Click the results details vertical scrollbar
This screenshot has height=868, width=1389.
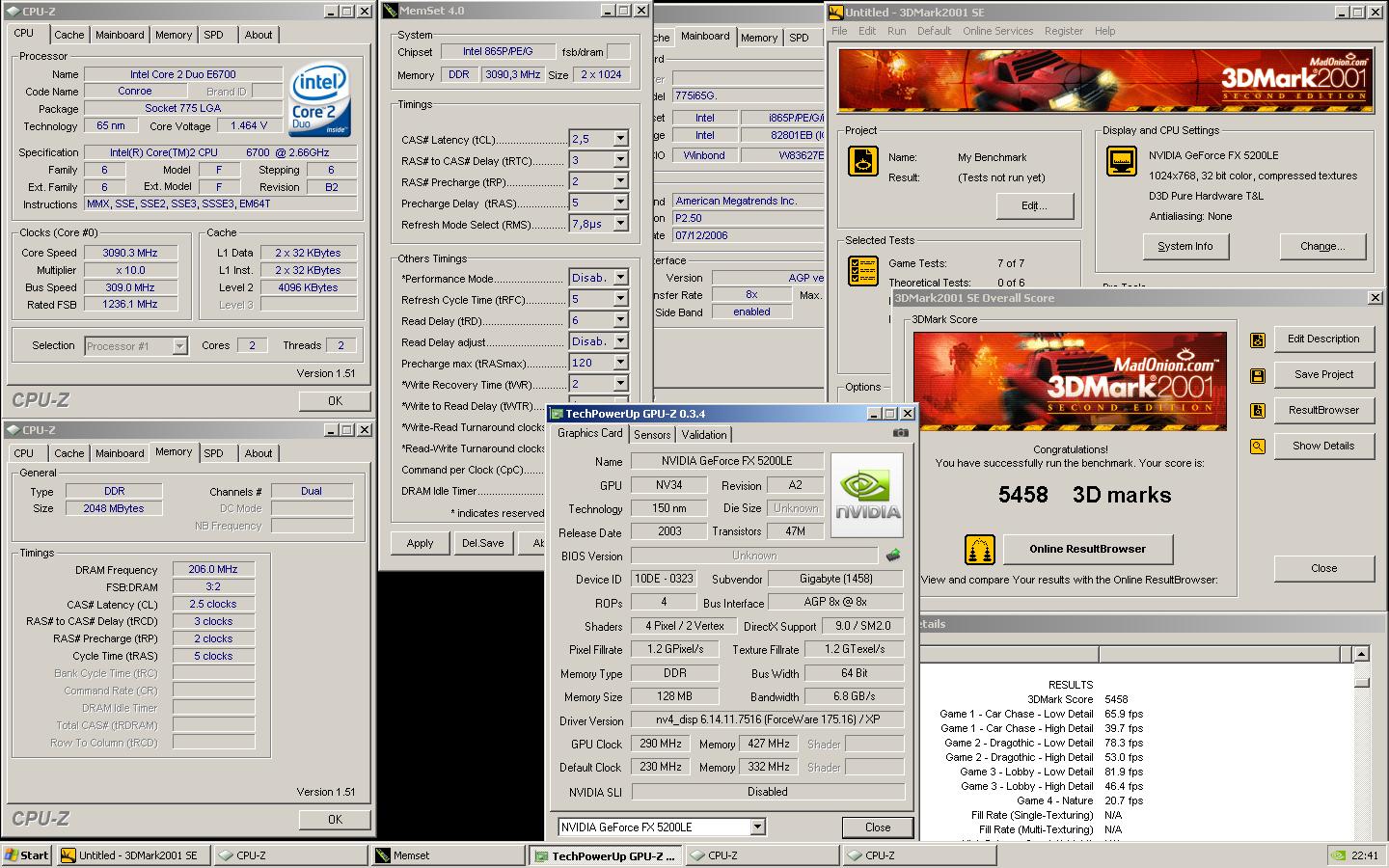point(1361,743)
